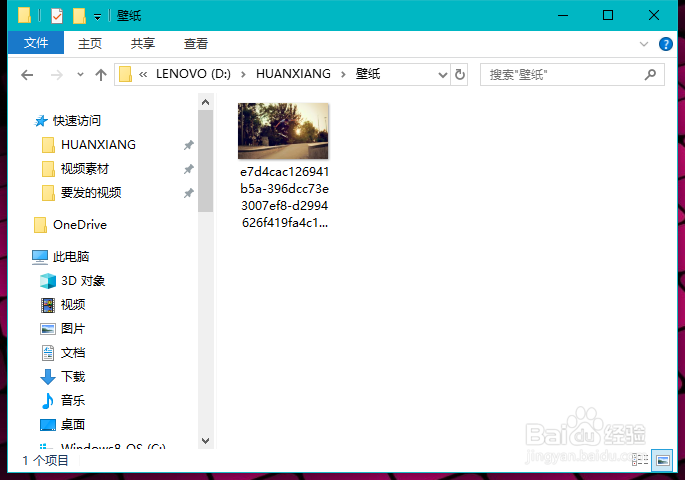Viewport: 685px width, 480px height.
Task: Minimize the 壁纸 window
Action: coord(563,16)
